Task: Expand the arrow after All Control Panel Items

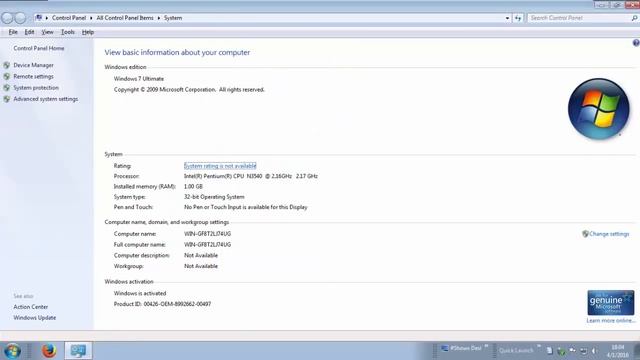Action: click(x=159, y=18)
